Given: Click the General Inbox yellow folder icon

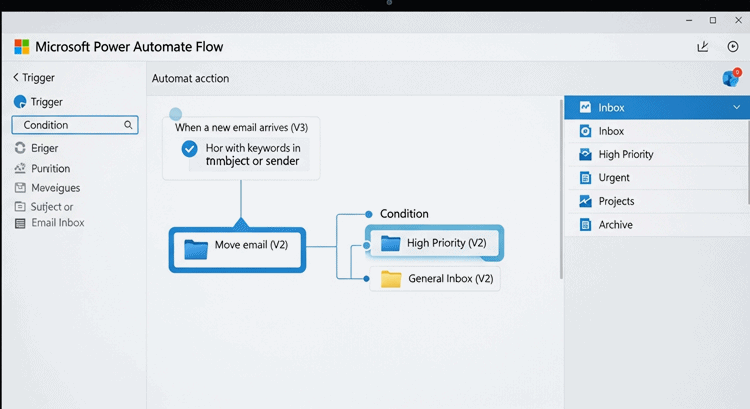Looking at the screenshot, I should pyautogui.click(x=391, y=279).
